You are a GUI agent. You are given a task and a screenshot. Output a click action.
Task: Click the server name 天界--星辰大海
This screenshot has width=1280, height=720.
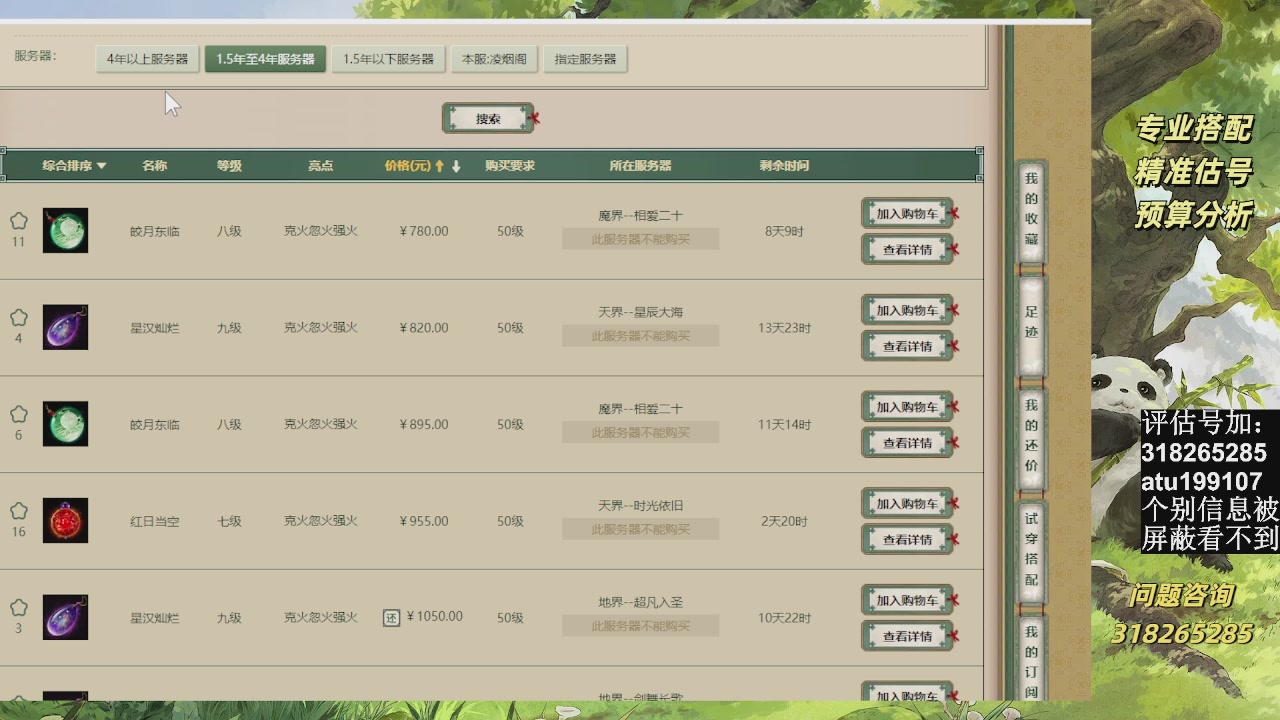[640, 312]
